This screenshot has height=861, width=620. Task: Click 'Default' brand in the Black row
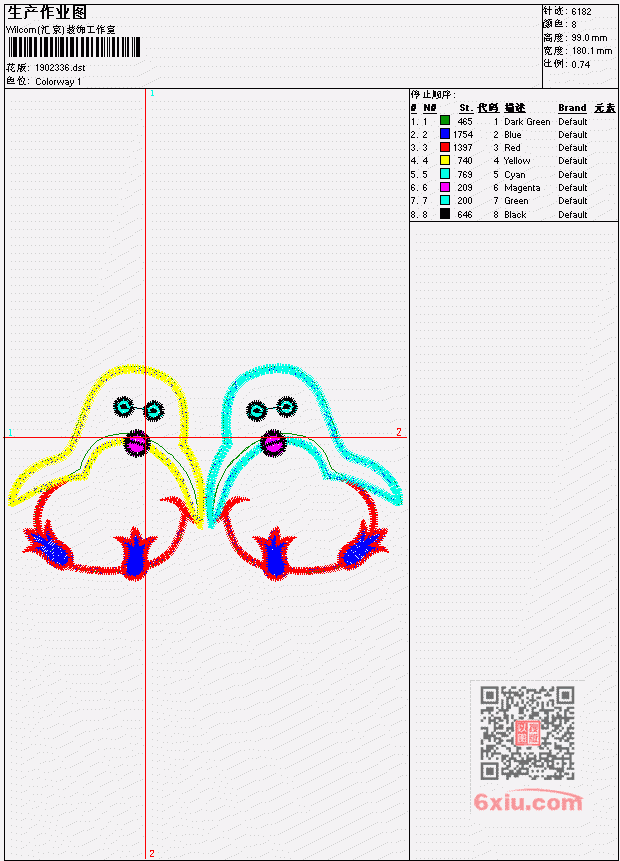[x=572, y=215]
